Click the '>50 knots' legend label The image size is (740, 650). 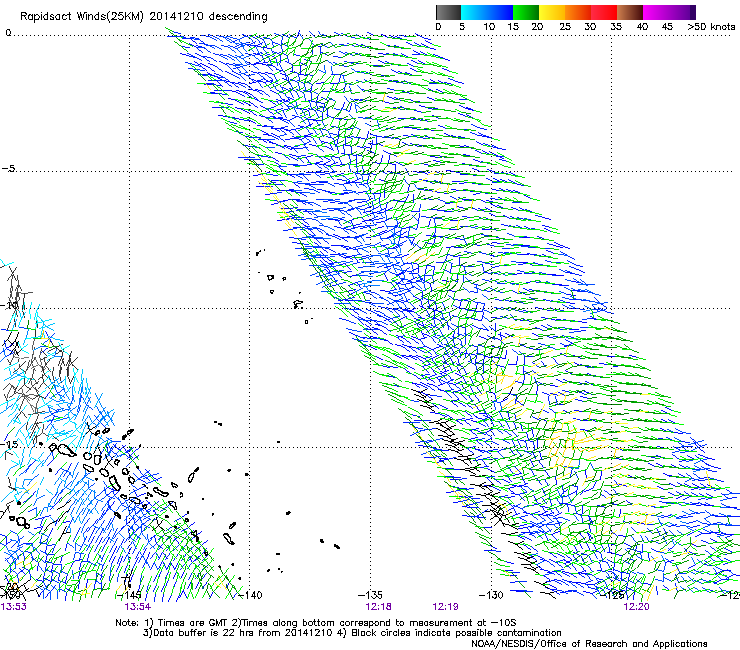click(x=711, y=27)
